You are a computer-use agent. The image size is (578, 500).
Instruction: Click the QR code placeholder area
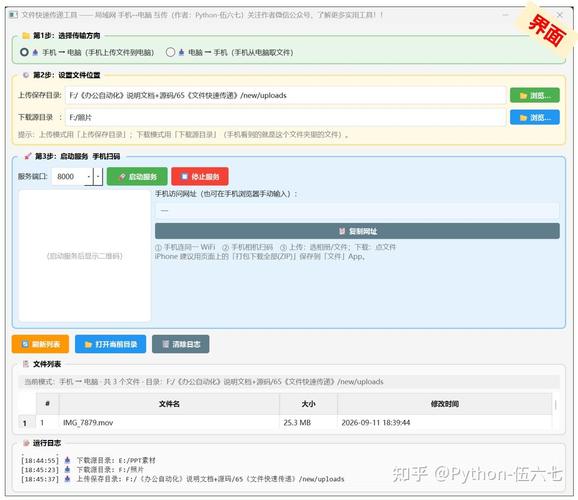pyautogui.click(x=84, y=256)
